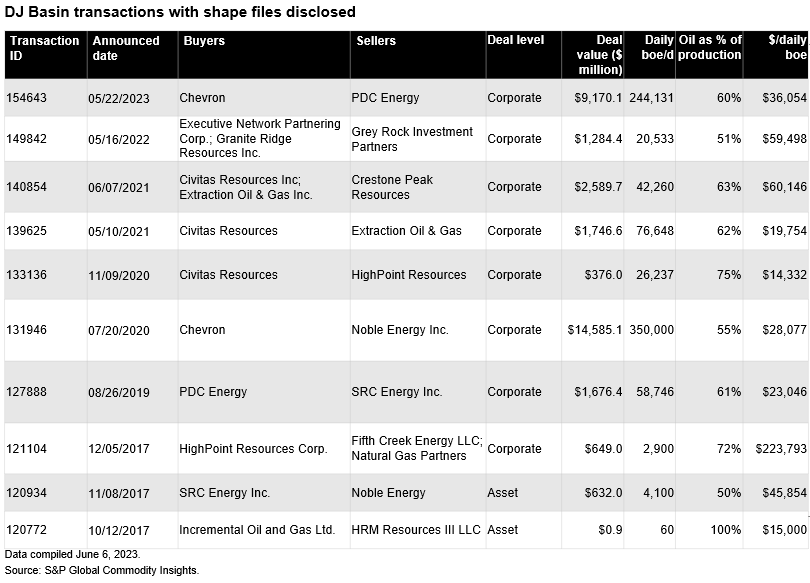Select the Crestone Peak Resources cell

tap(392, 187)
